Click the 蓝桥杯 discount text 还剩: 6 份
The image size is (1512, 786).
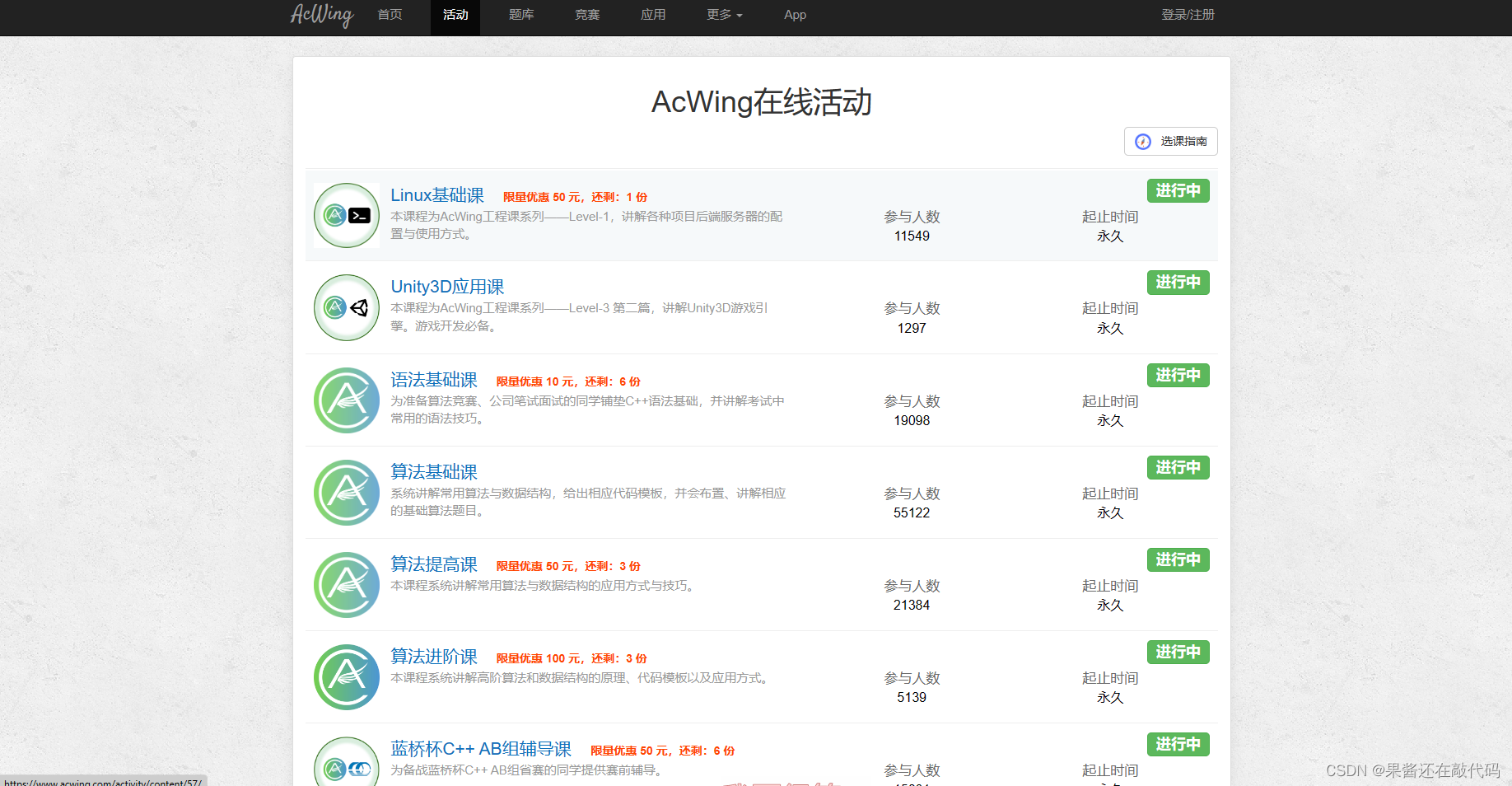coord(707,751)
